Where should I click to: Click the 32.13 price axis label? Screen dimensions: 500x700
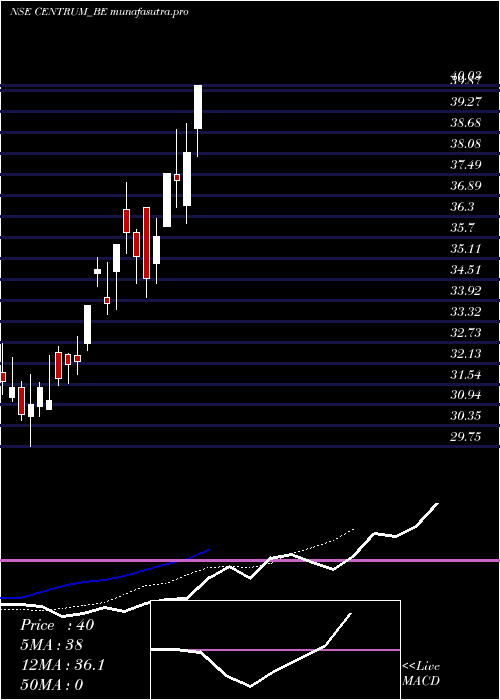[x=466, y=354]
